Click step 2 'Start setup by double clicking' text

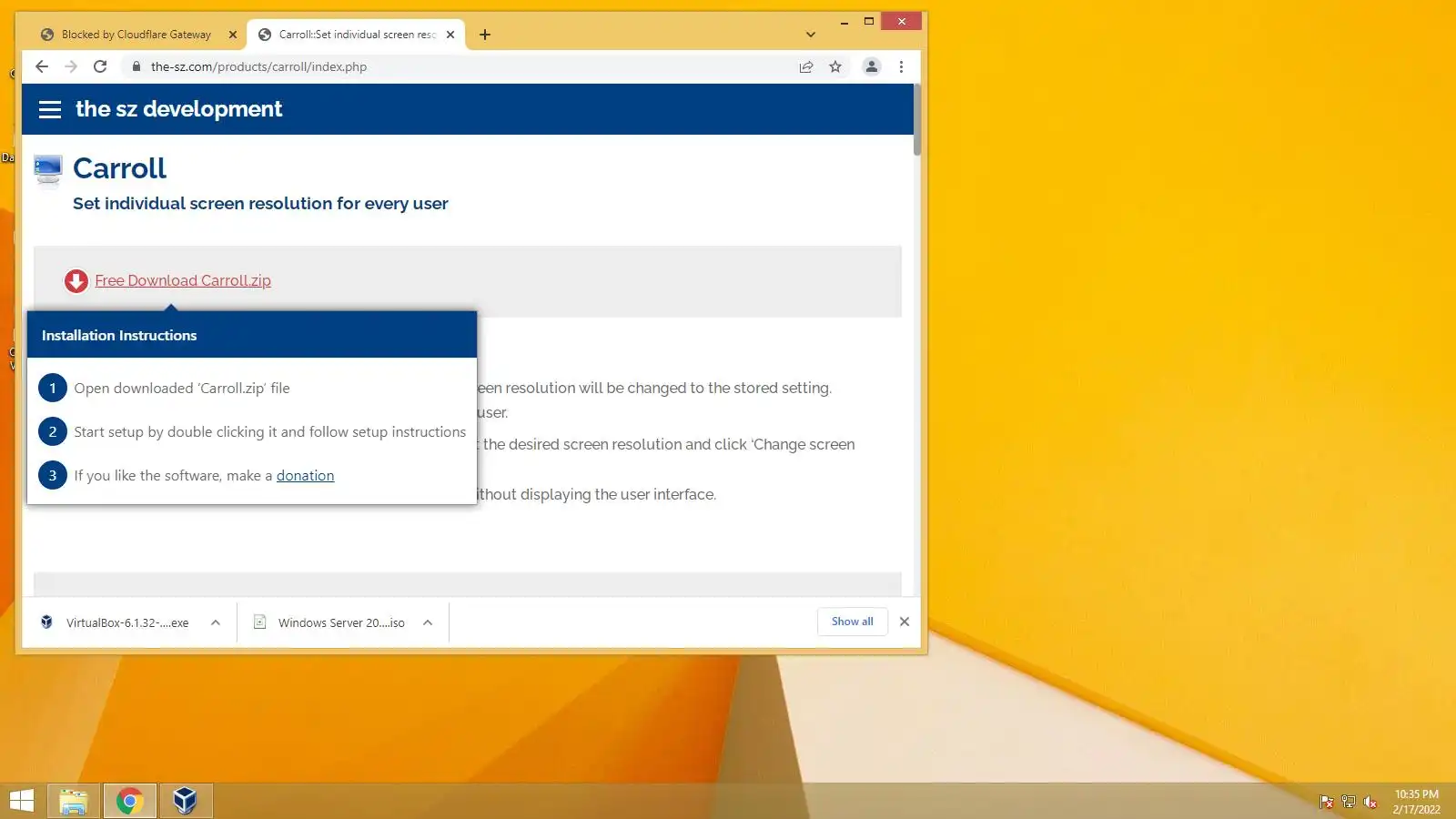tap(270, 432)
